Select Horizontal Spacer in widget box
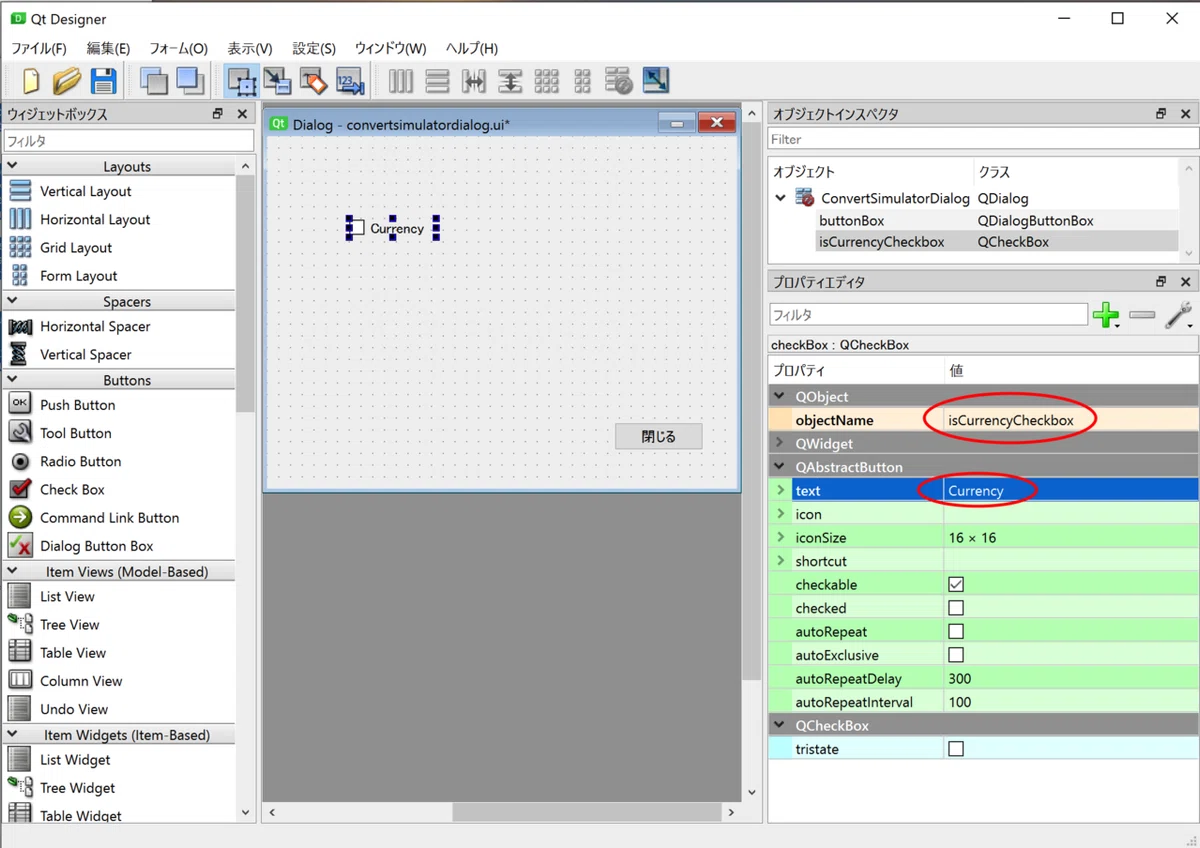The width and height of the screenshot is (1200, 848). pyautogui.click(x=95, y=326)
